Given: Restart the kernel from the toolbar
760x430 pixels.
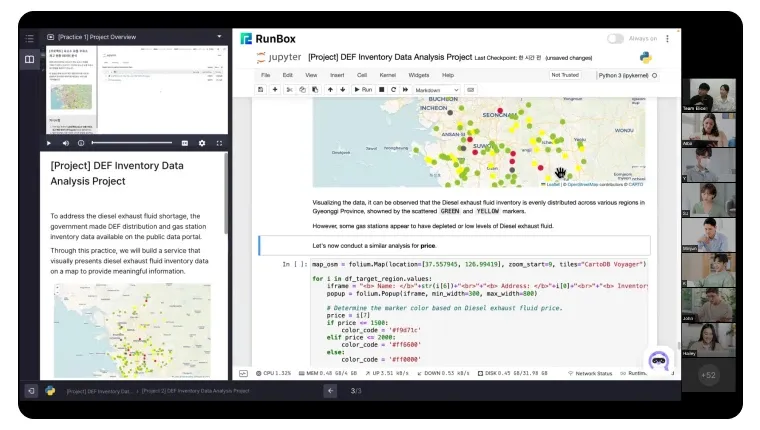Looking at the screenshot, I should [x=393, y=90].
